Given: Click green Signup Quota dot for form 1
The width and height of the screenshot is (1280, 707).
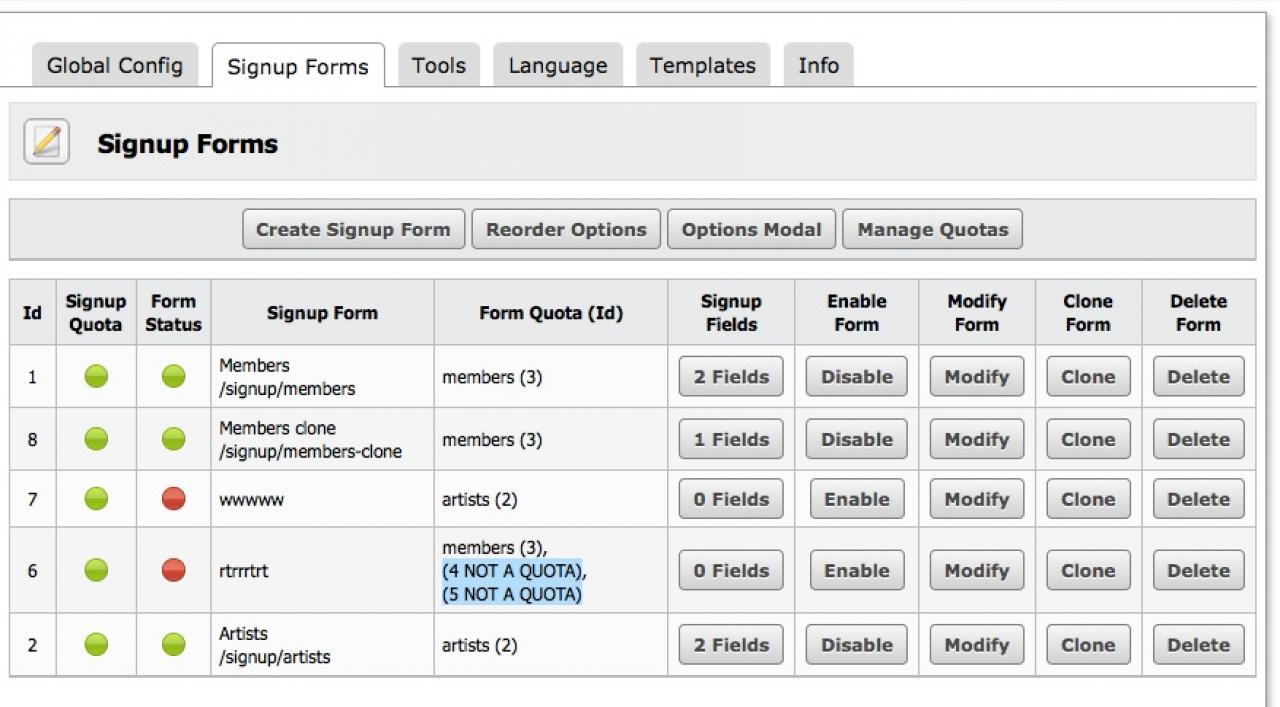Looking at the screenshot, I should tap(96, 377).
